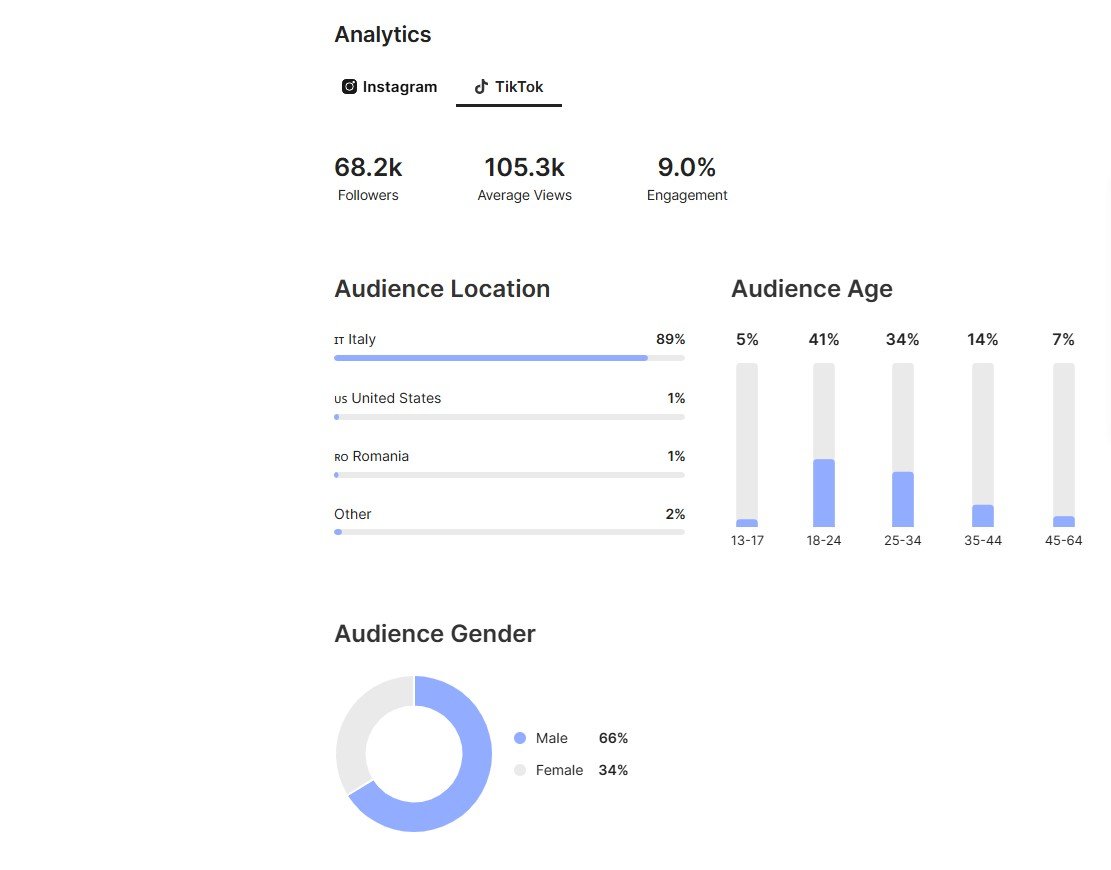The width and height of the screenshot is (1111, 870).
Task: Click the 18-24 age bar
Action: 824,445
